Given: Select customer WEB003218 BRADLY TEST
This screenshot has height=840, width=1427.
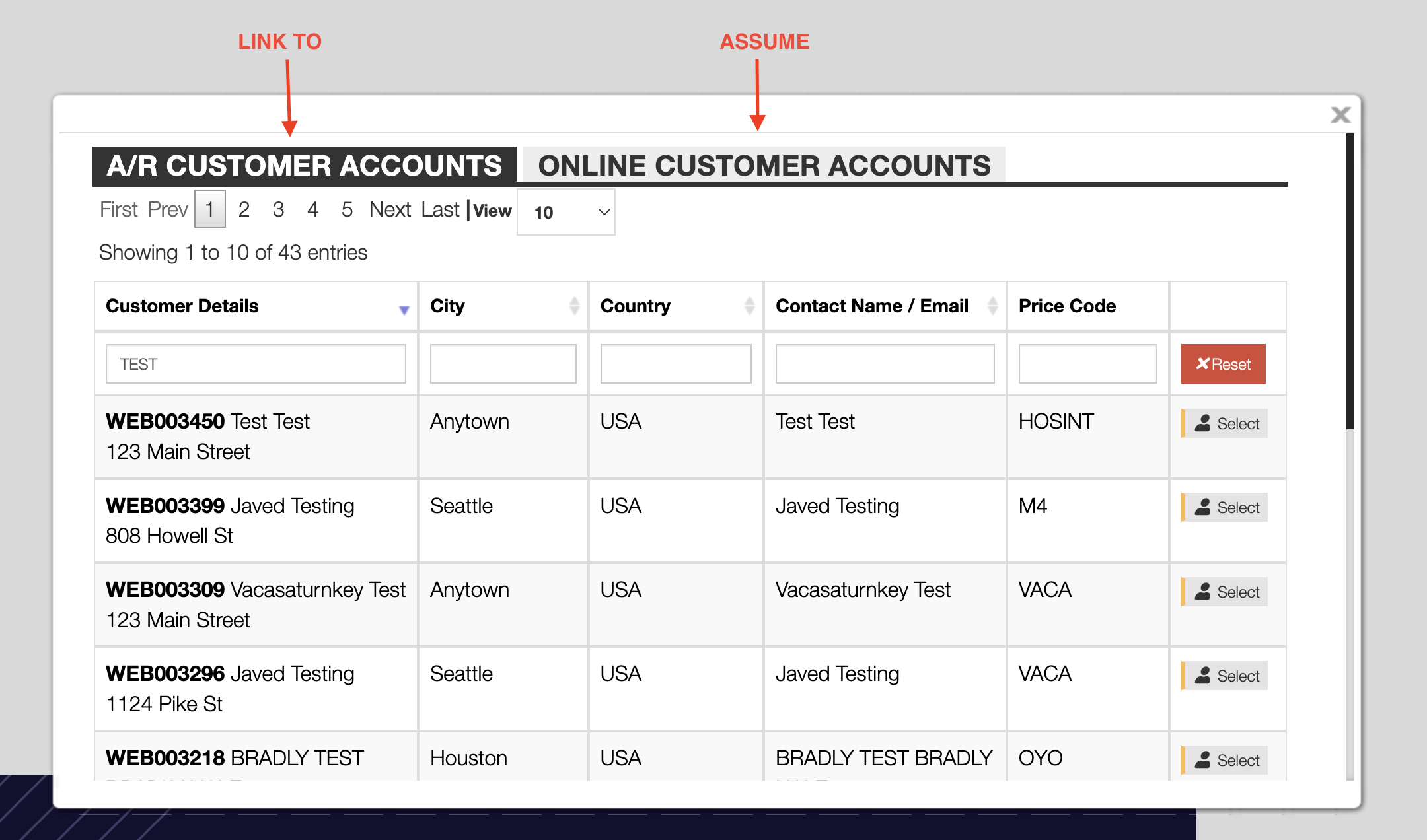Looking at the screenshot, I should click(1226, 760).
